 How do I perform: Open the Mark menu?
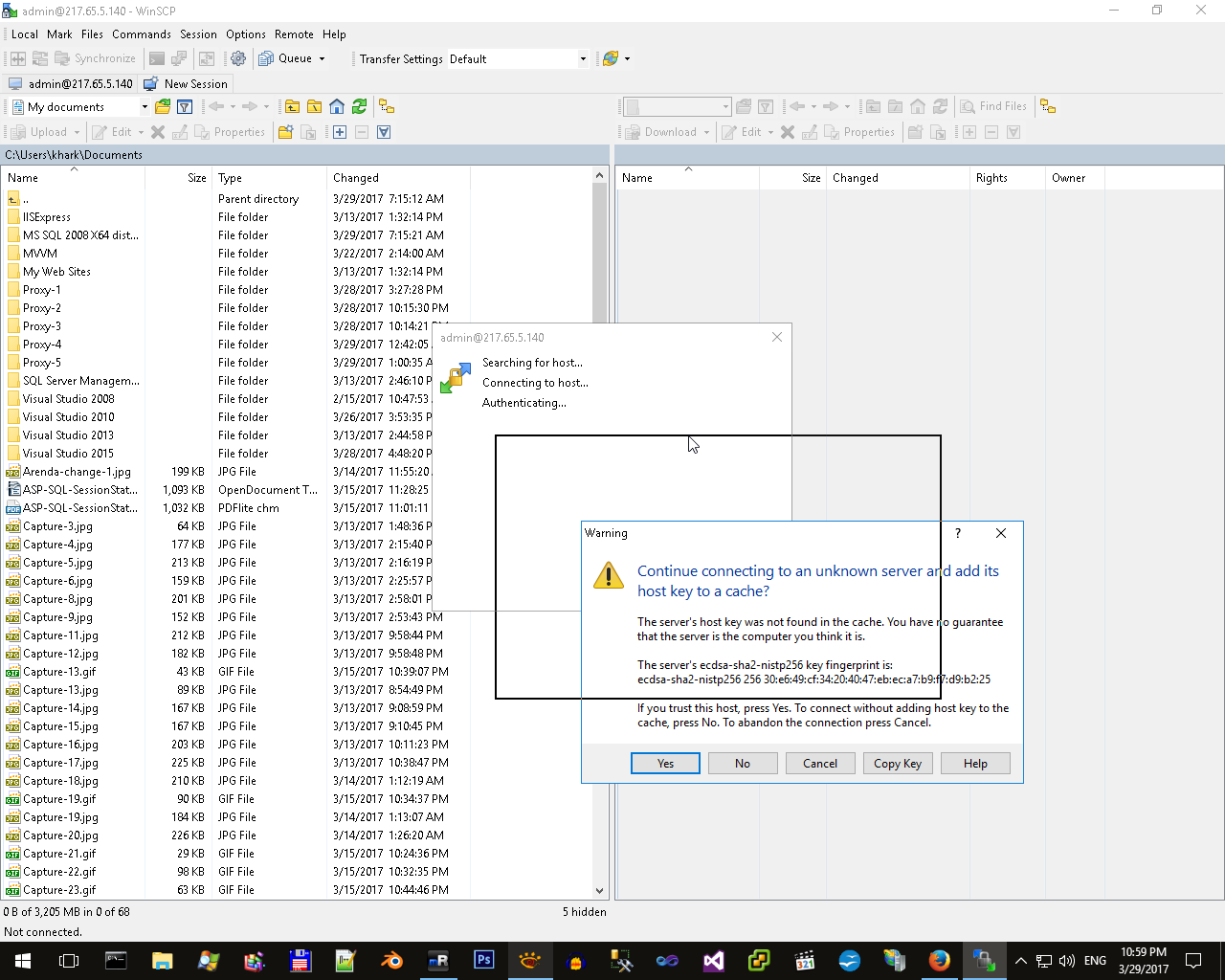pyautogui.click(x=59, y=33)
